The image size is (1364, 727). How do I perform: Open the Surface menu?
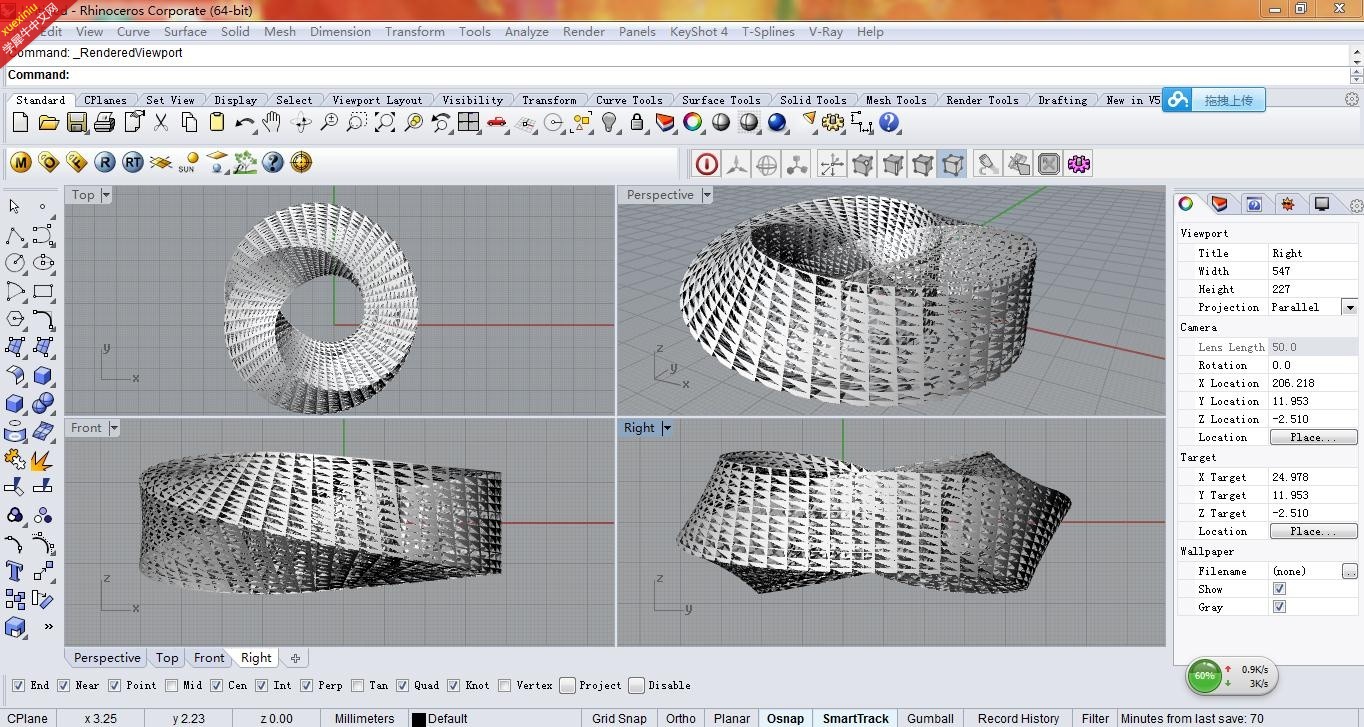coord(185,31)
